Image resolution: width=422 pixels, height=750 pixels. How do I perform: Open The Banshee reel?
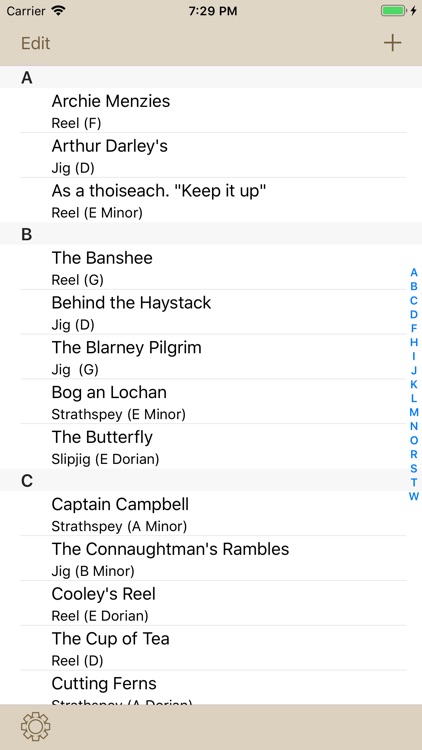(x=211, y=267)
